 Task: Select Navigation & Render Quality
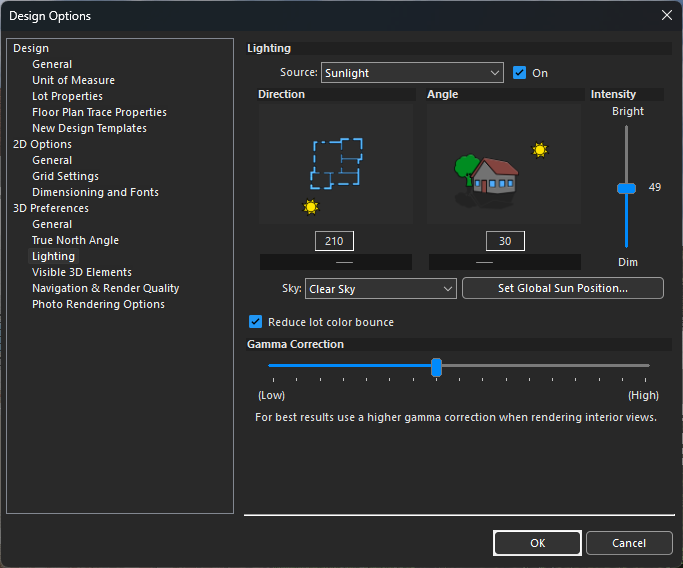[105, 288]
